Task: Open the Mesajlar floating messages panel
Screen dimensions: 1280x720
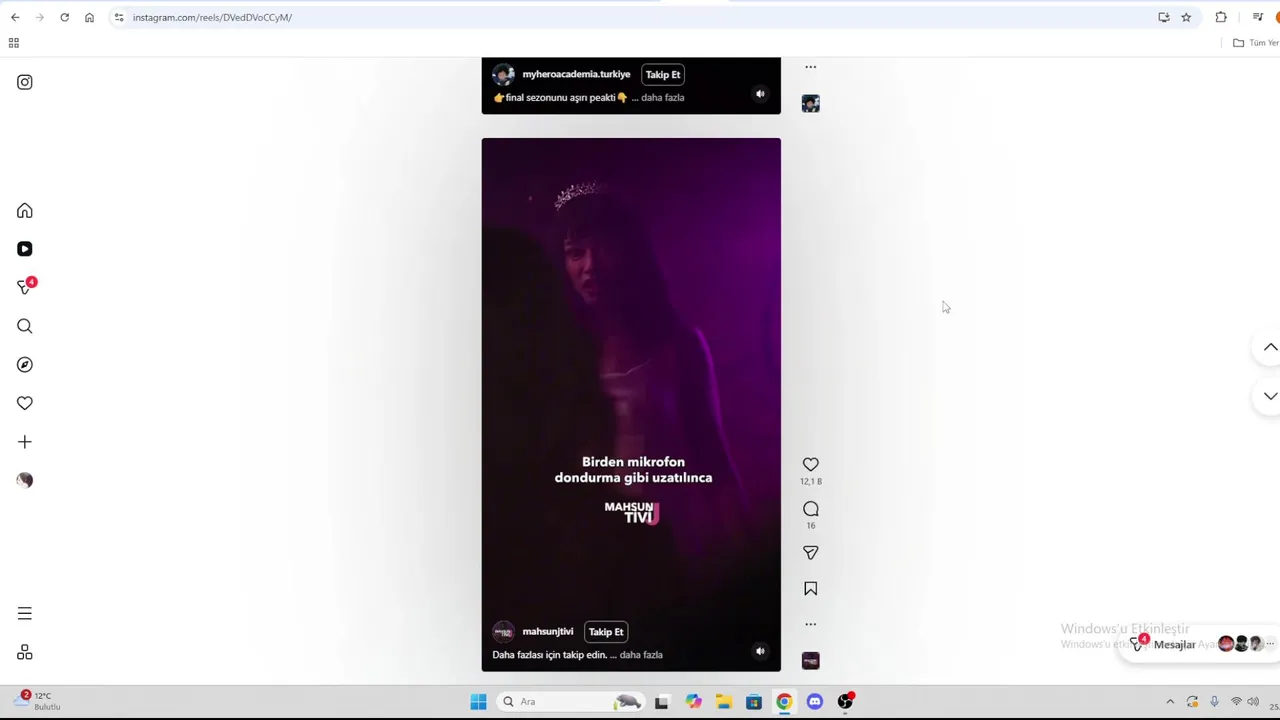Action: click(x=1200, y=645)
